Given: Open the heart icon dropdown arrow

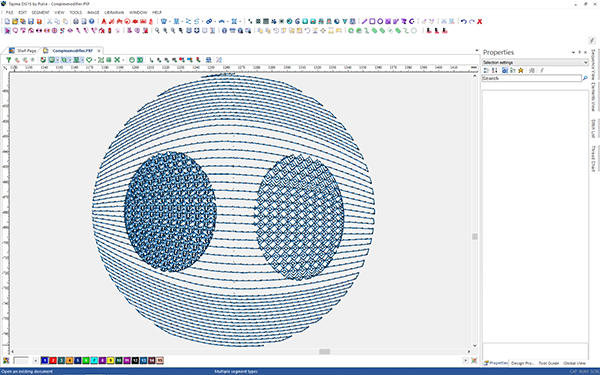Looking at the screenshot, I should point(94,60).
